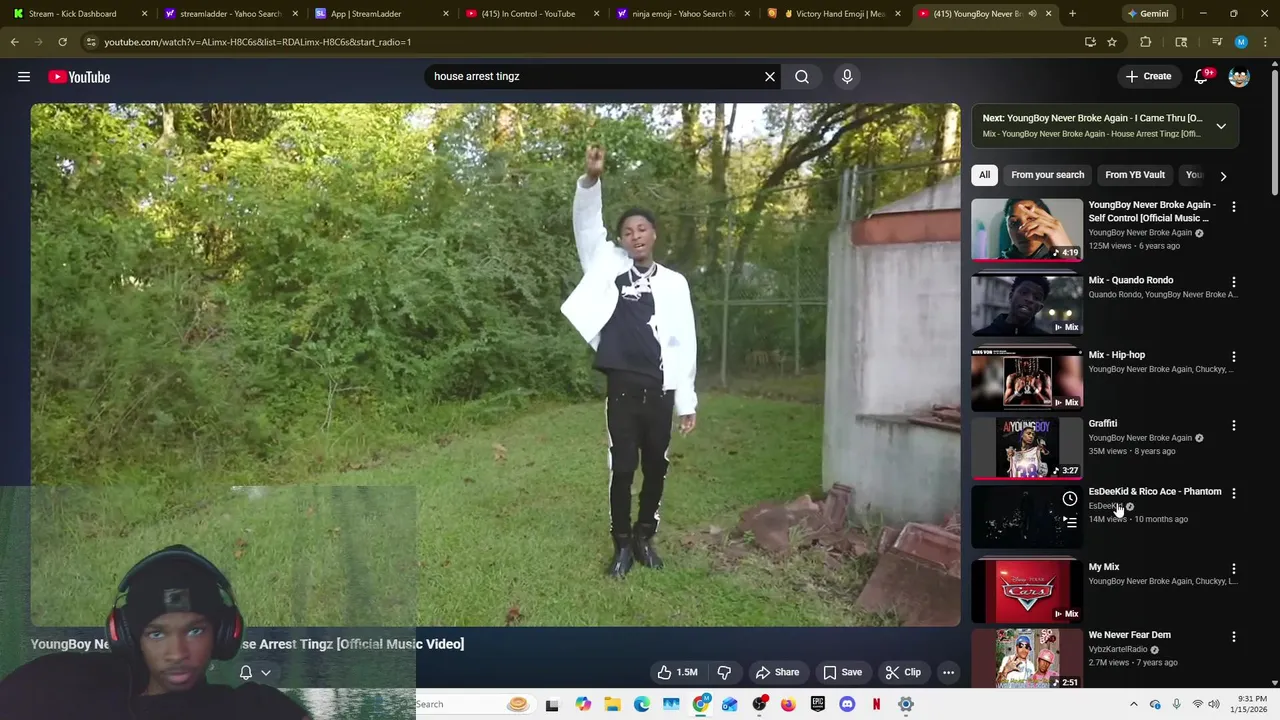The height and width of the screenshot is (720, 1280).
Task: Open the account avatar menu
Action: click(x=1239, y=77)
